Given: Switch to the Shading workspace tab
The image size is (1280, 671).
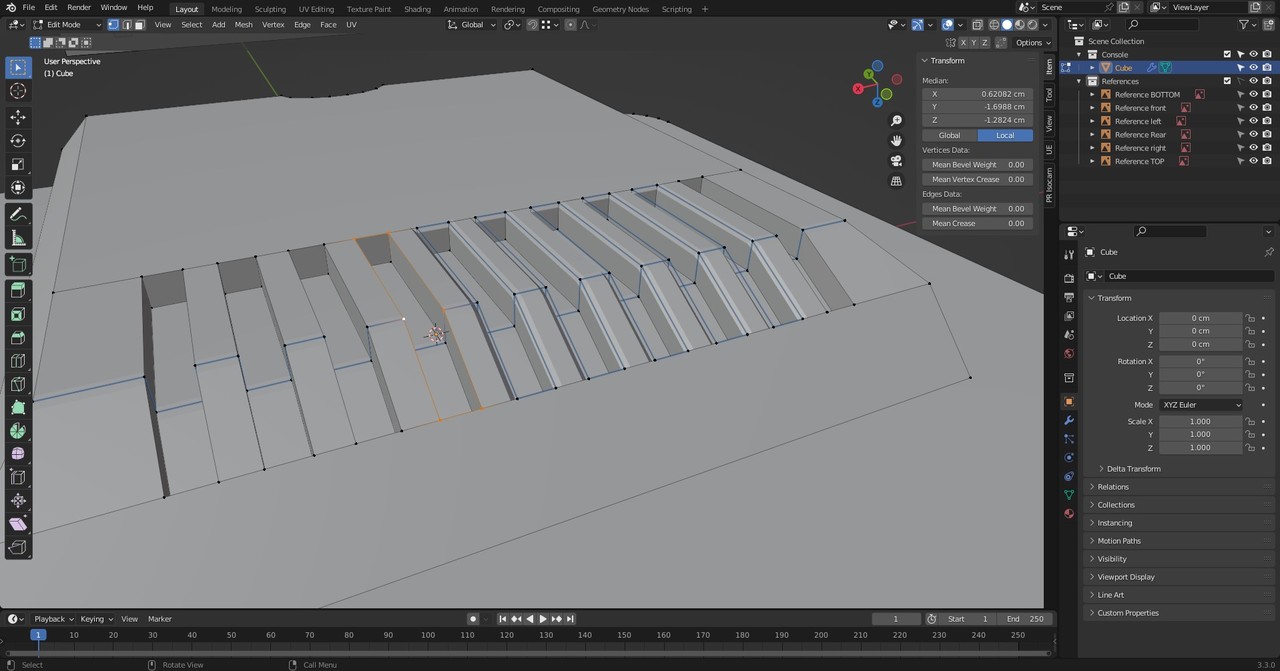Looking at the screenshot, I should (x=418, y=8).
